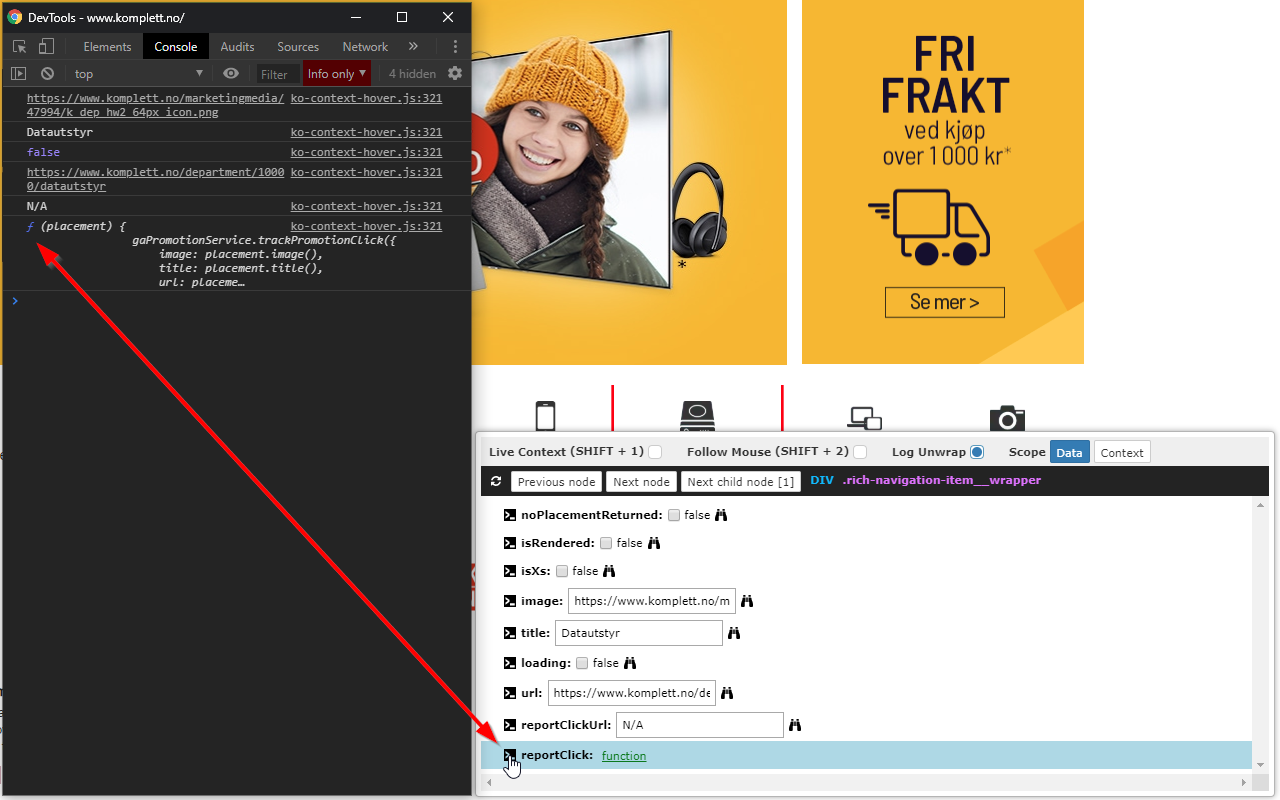Click Next child node [1] button
The image size is (1280, 800).
pyautogui.click(x=741, y=482)
